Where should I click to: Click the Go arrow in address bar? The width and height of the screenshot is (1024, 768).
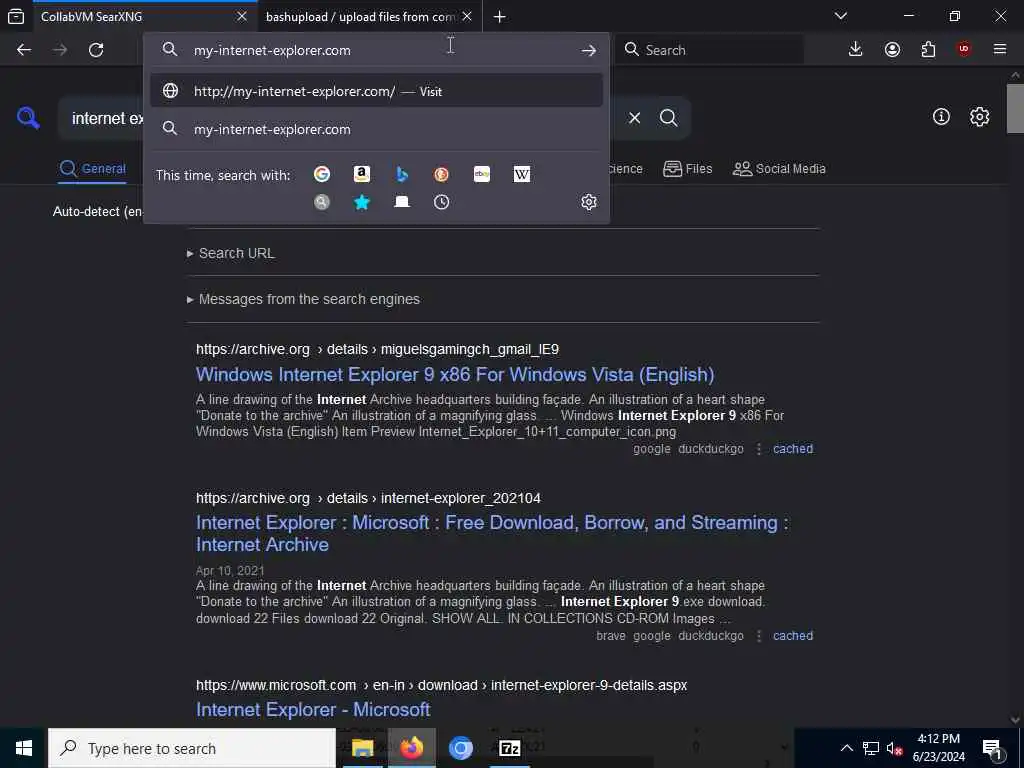(x=588, y=50)
